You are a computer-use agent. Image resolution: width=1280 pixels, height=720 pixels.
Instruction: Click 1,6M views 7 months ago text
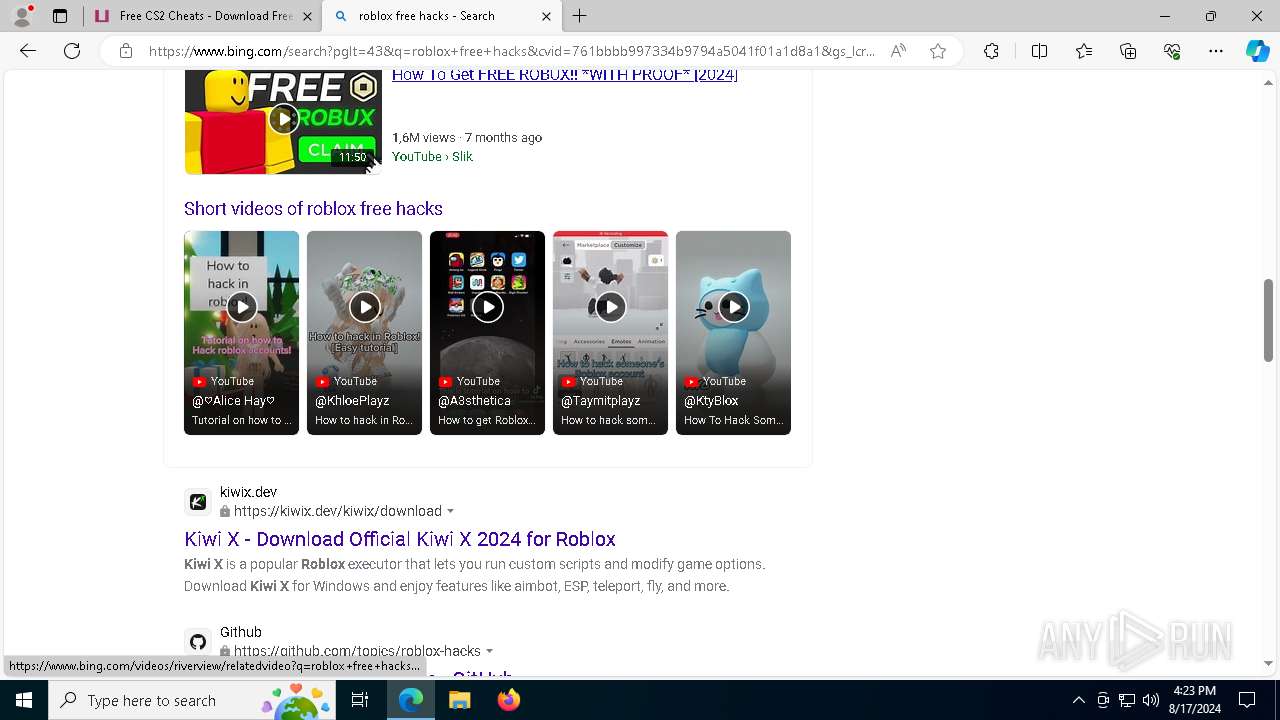(x=467, y=138)
